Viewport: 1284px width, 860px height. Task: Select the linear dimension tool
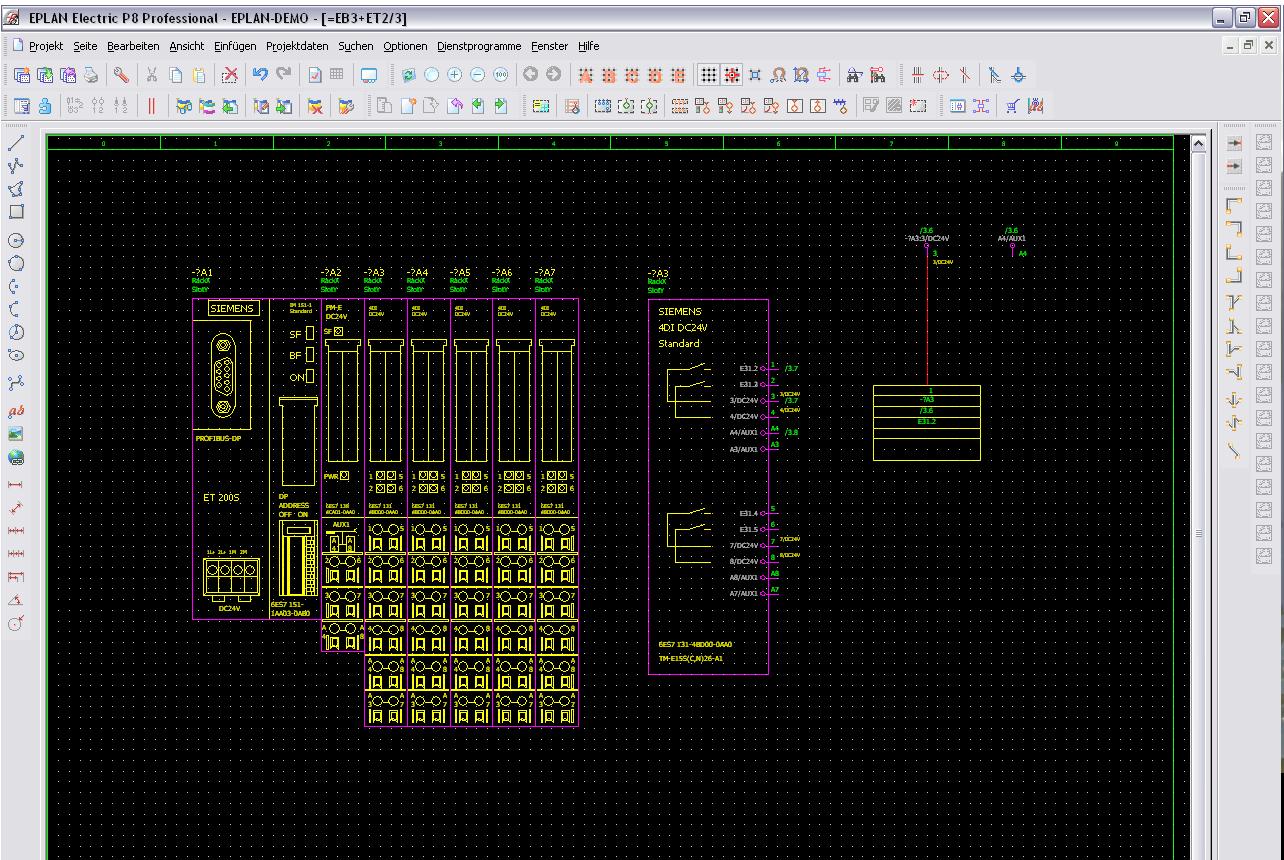(x=16, y=486)
